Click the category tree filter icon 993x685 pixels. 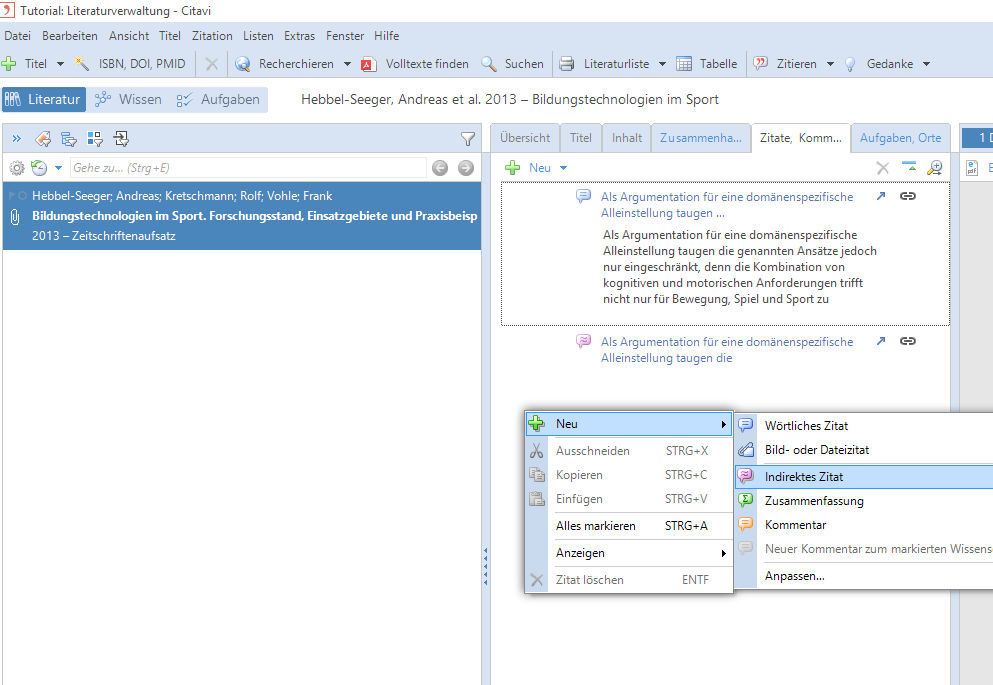click(x=69, y=139)
